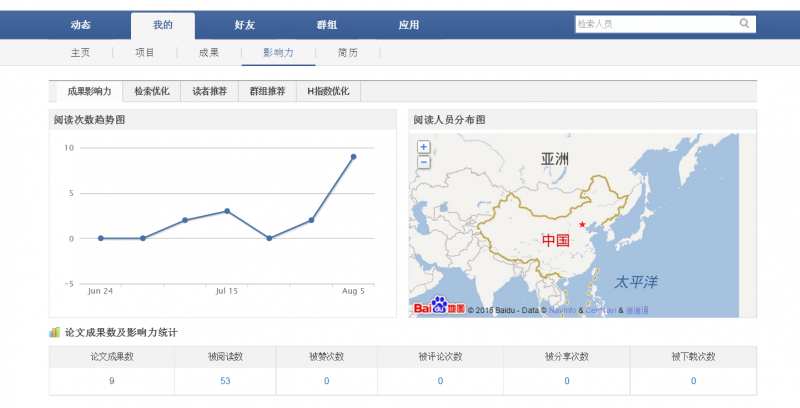The width and height of the screenshot is (800, 408).
Task: Click the 亚洲 label on the map
Action: tap(555, 159)
